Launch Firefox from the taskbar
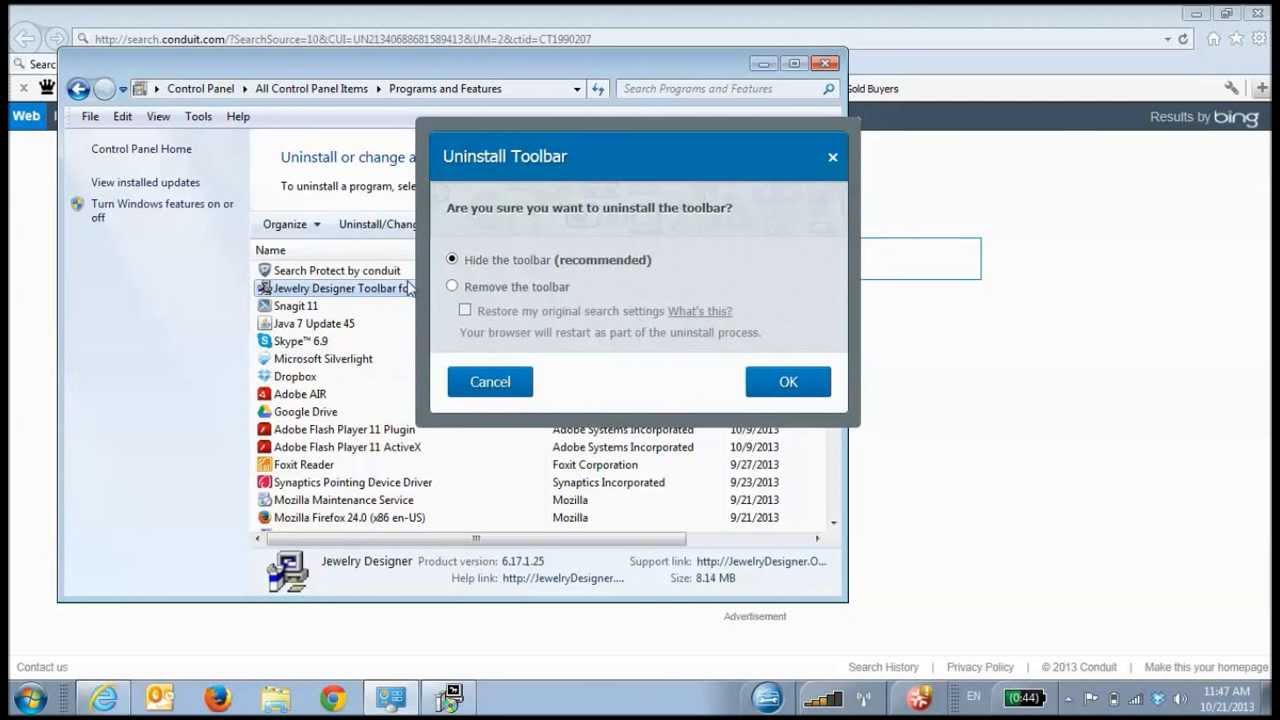The image size is (1280, 720). point(218,698)
